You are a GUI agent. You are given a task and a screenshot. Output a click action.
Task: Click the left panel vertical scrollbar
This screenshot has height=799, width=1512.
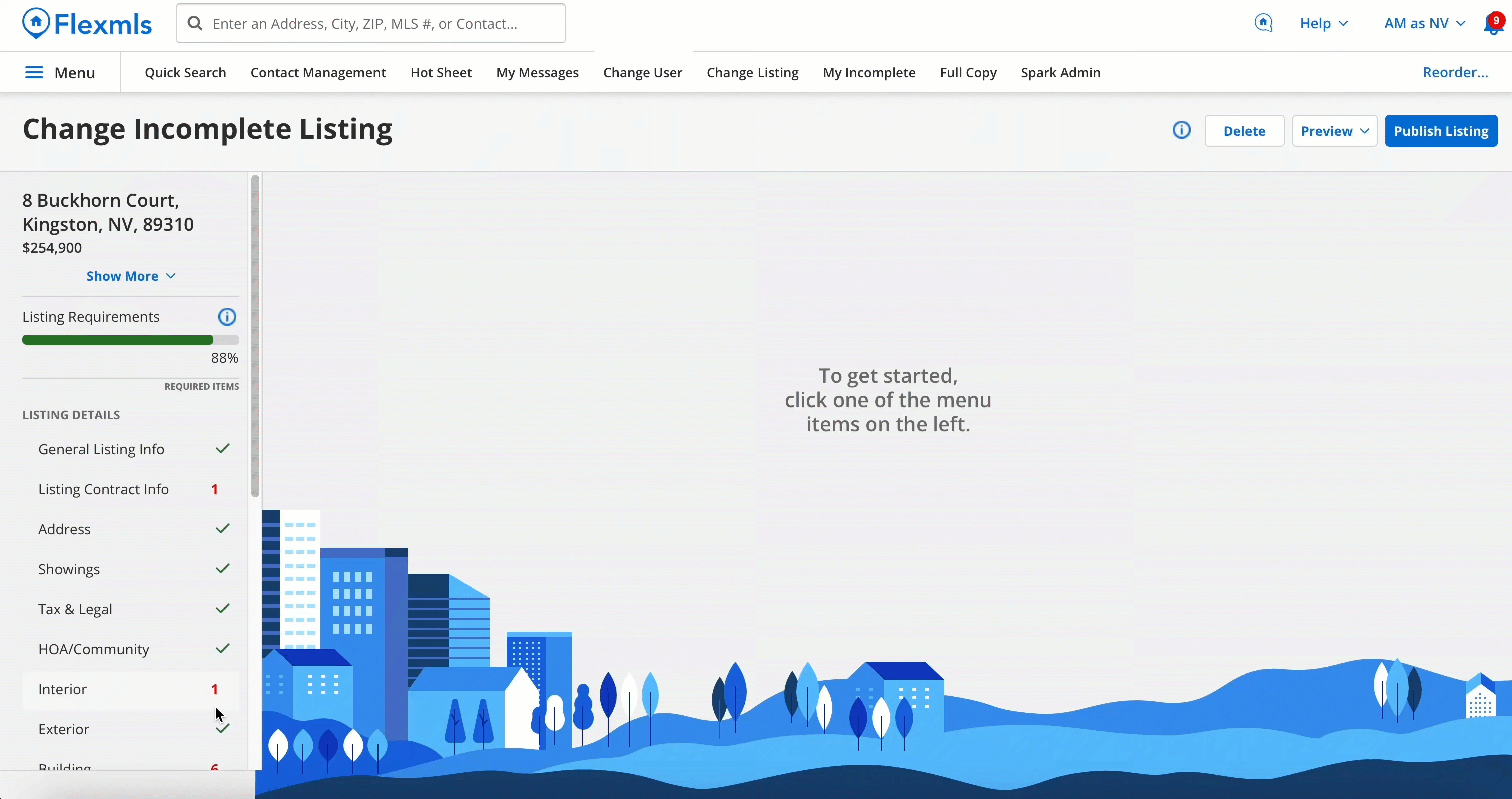pyautogui.click(x=255, y=336)
